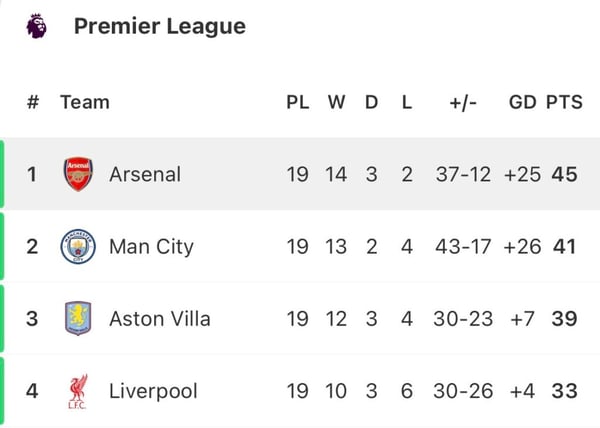The height and width of the screenshot is (428, 600).
Task: Click the PL column header
Action: pyautogui.click(x=298, y=102)
